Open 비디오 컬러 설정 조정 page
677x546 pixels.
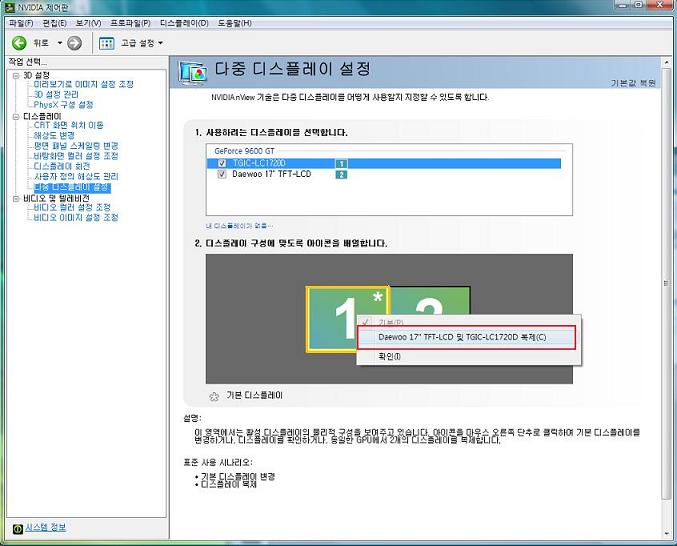72,208
